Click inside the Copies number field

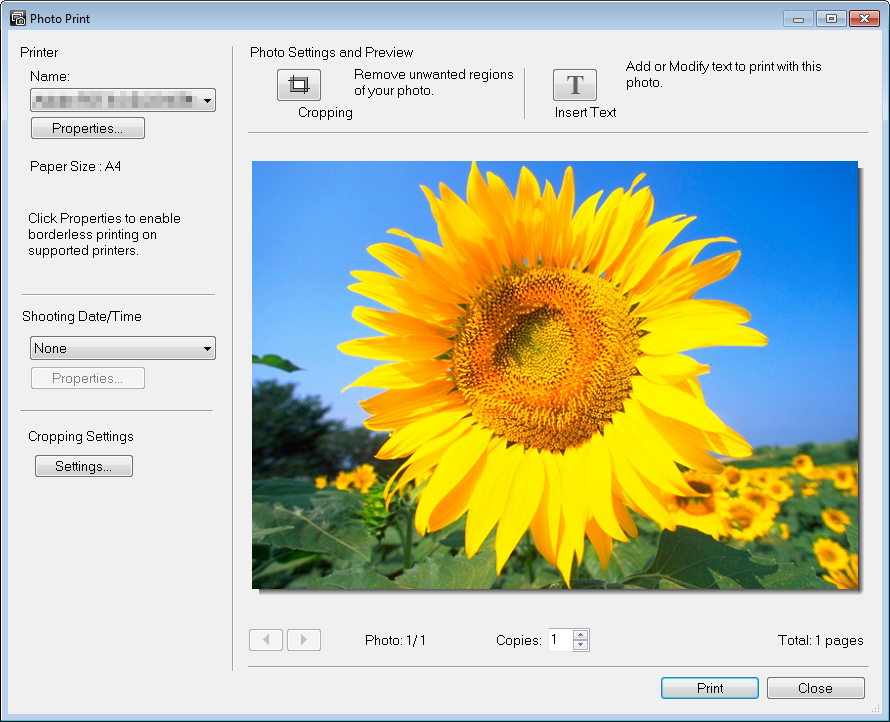[x=560, y=640]
